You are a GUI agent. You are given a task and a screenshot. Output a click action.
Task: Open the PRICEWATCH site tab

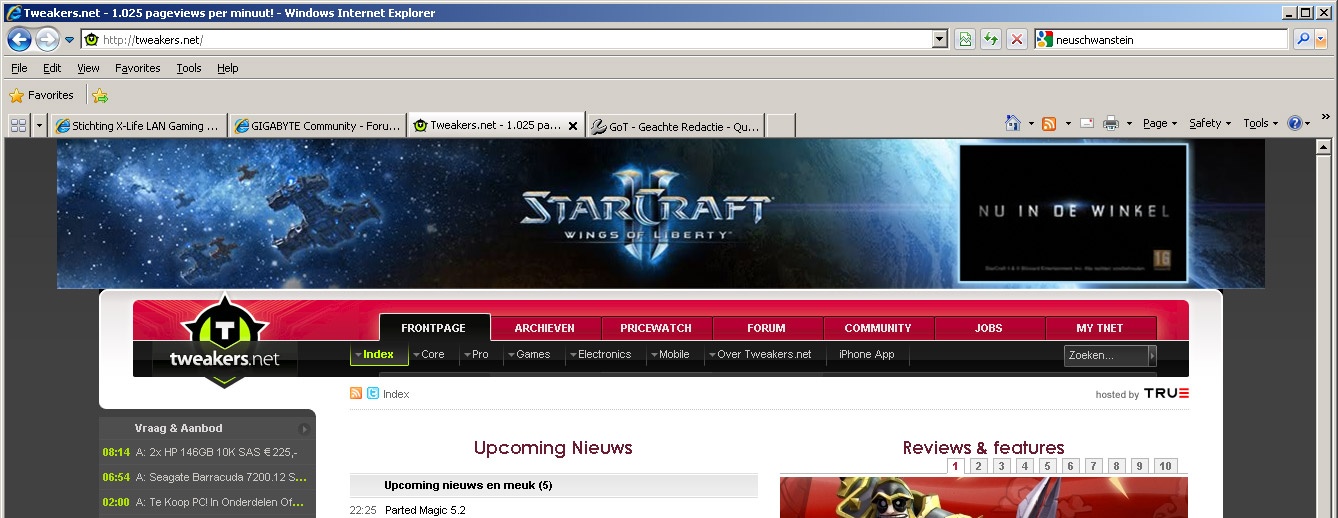coord(656,328)
